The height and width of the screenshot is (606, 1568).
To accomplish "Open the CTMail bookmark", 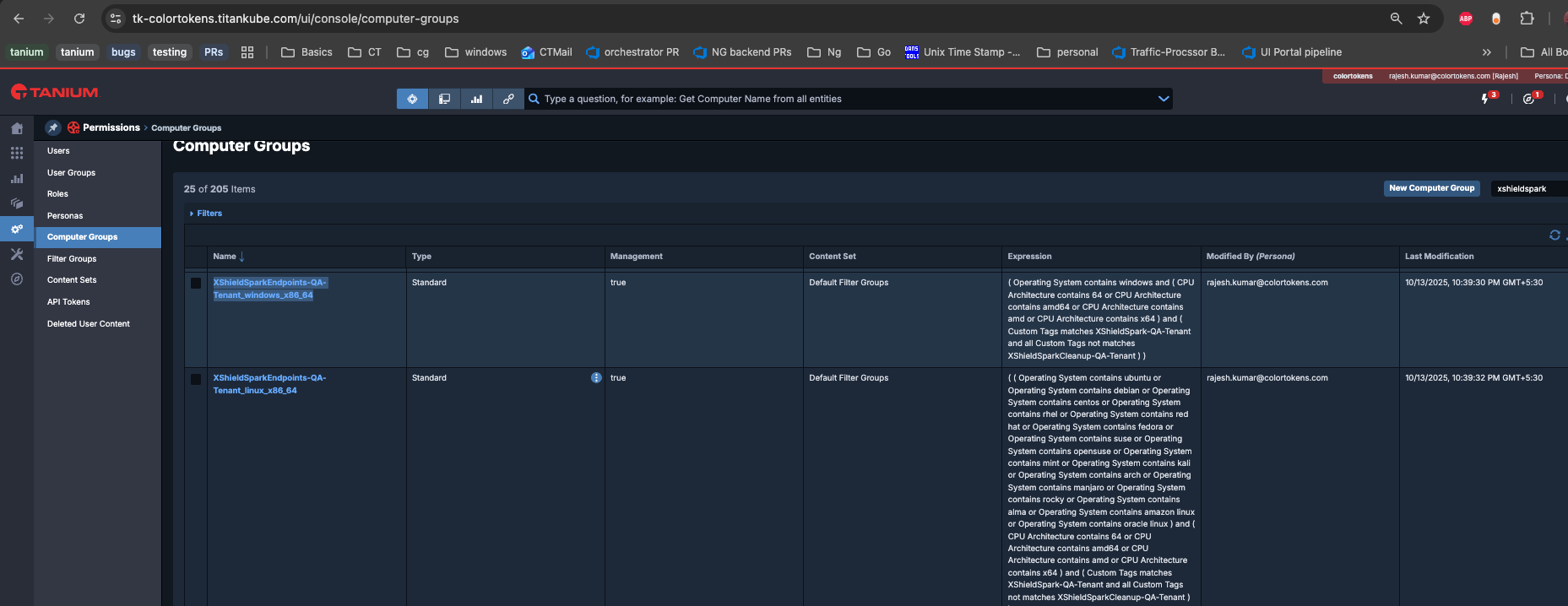I will pyautogui.click(x=546, y=52).
